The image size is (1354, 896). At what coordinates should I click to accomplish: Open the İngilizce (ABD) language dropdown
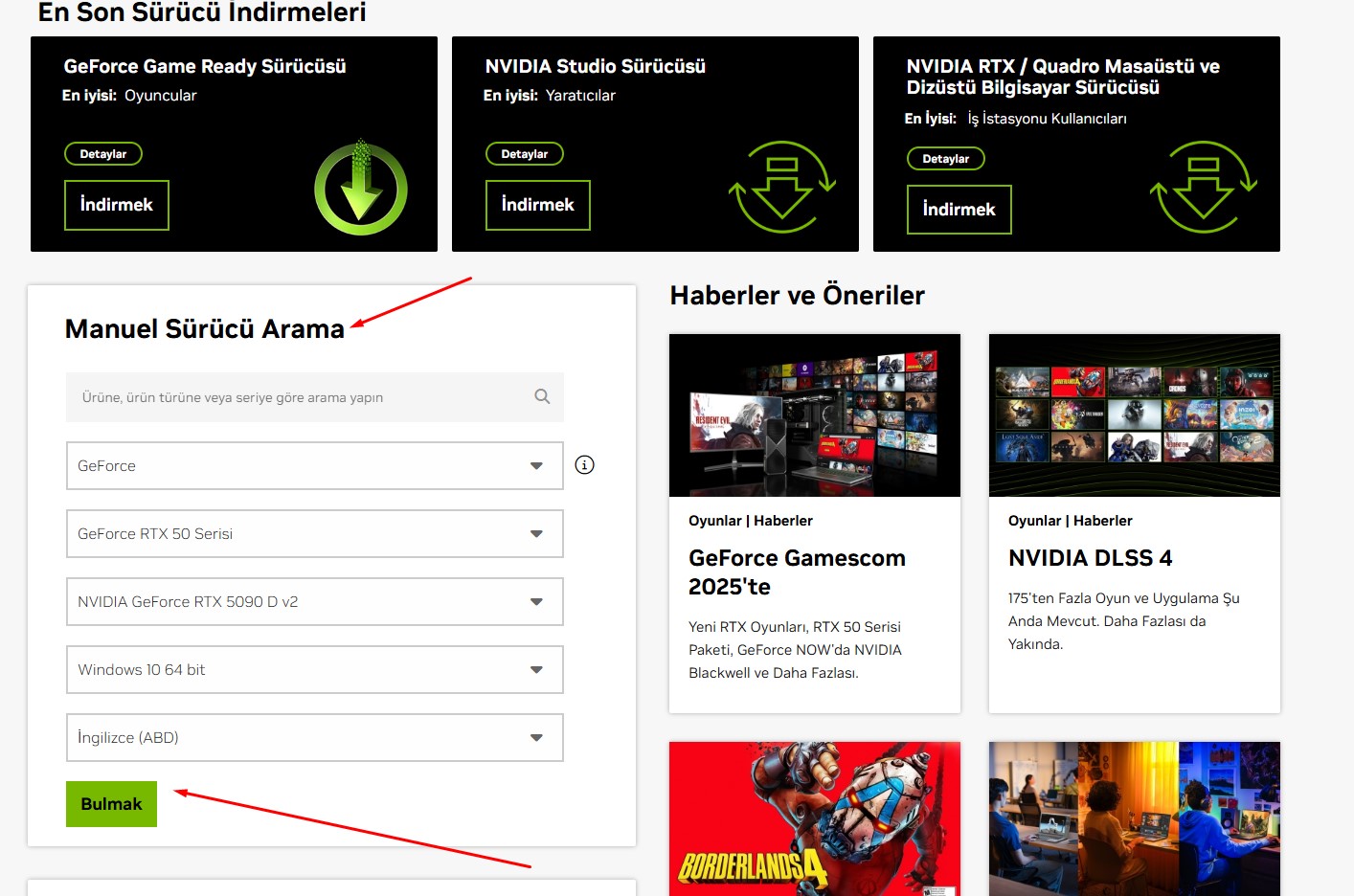pos(314,738)
